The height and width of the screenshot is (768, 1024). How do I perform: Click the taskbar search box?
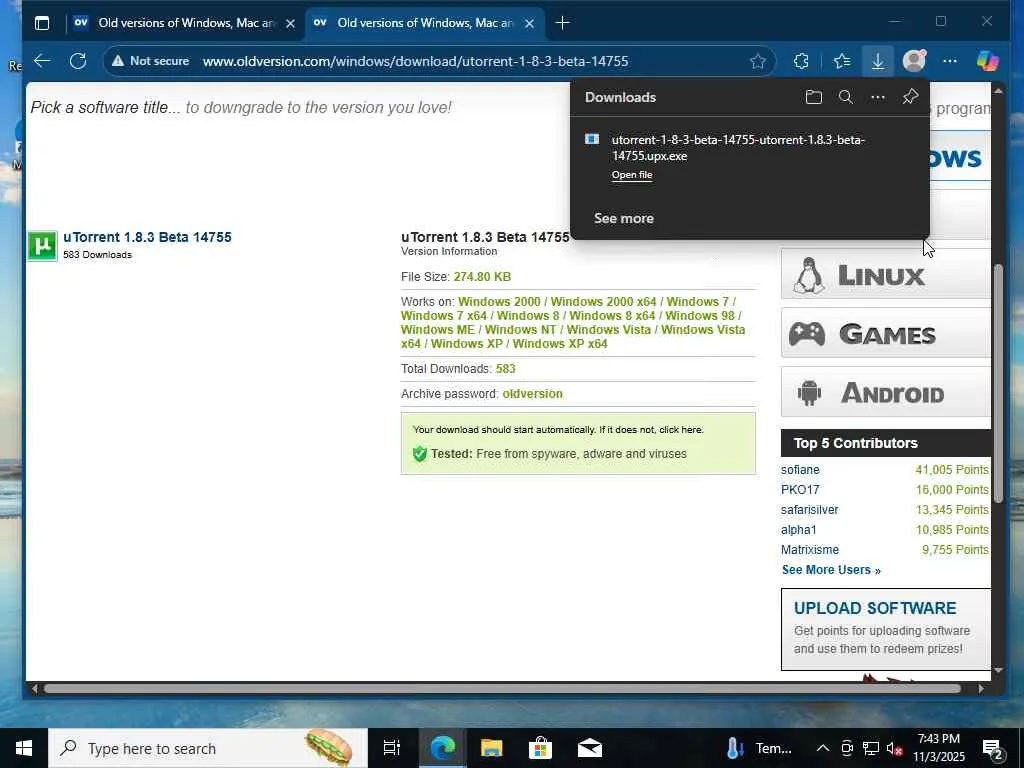pyautogui.click(x=208, y=748)
